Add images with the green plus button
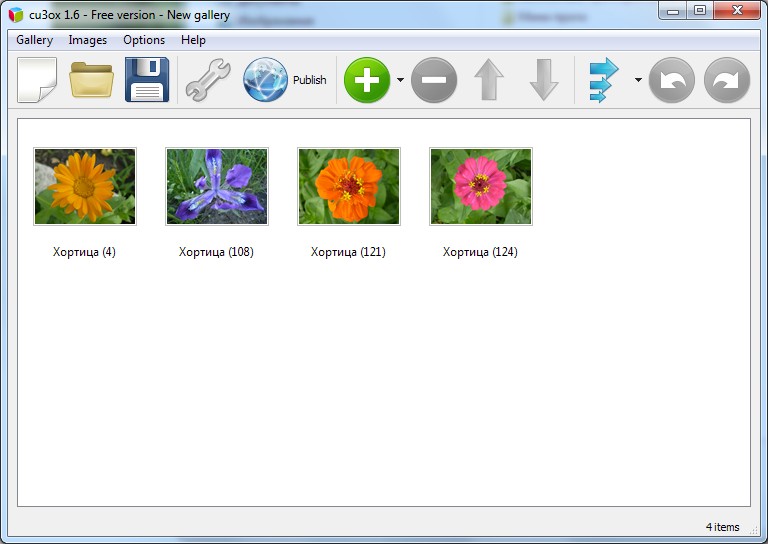The width and height of the screenshot is (768, 544). coord(367,80)
